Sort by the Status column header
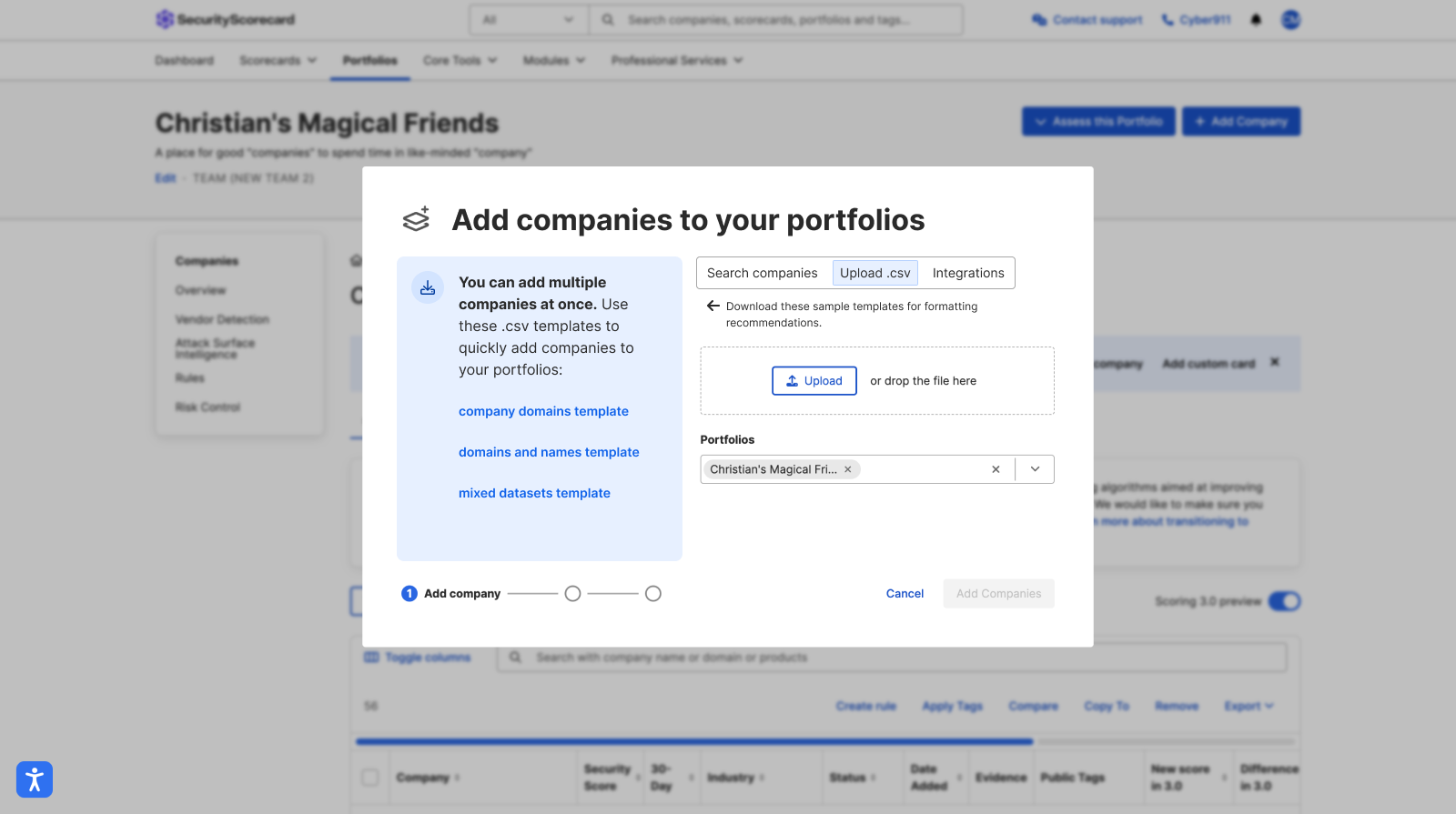The image size is (1456, 814). tap(853, 778)
